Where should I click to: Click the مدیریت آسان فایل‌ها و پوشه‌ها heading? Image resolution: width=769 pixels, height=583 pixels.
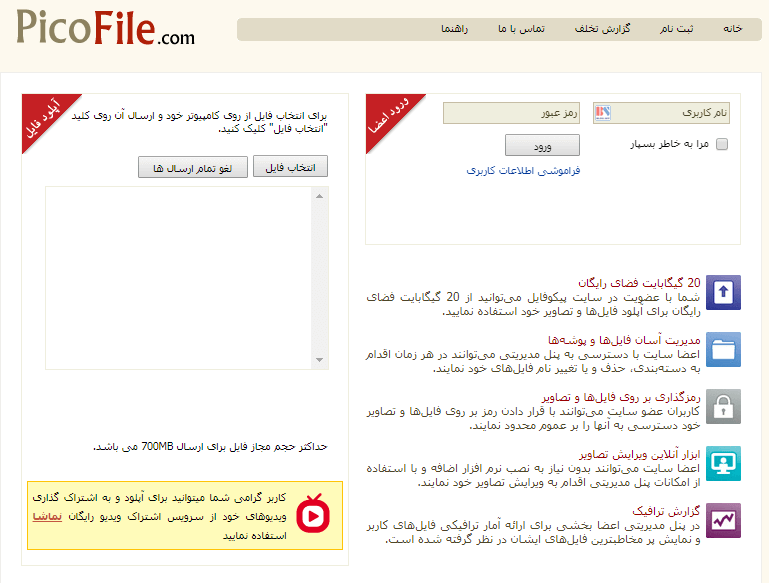tap(624, 340)
